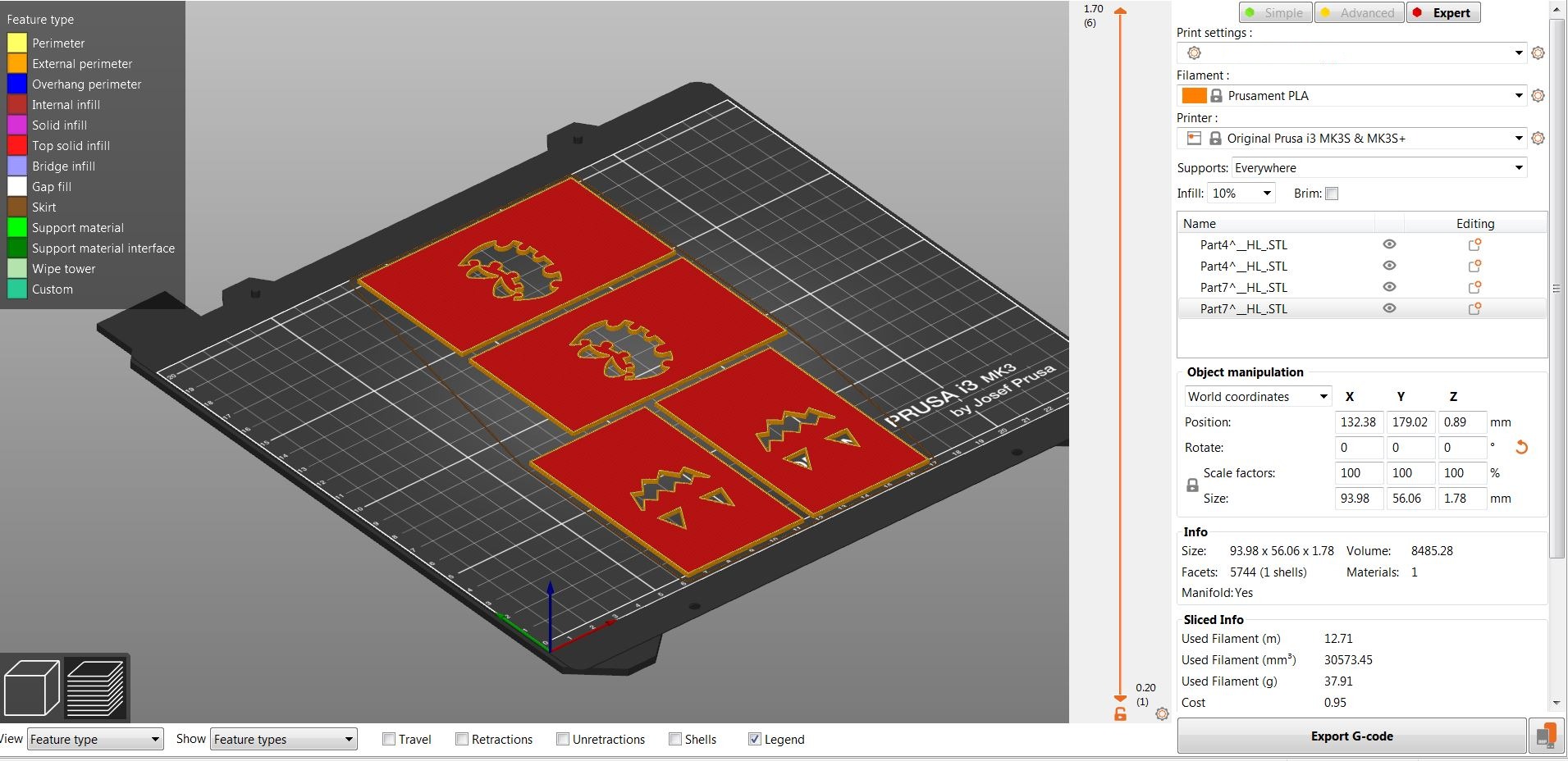This screenshot has height=761, width=1568.
Task: Click the Overhang perimeter legend label
Action: coord(86,84)
